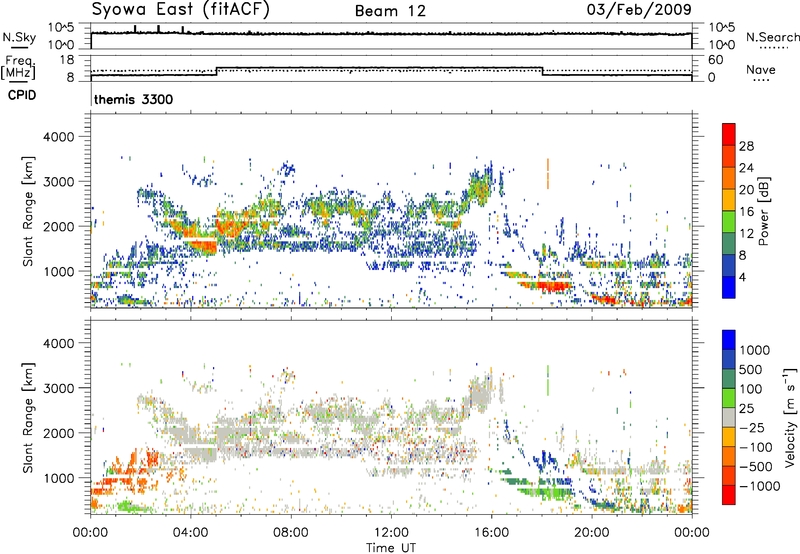
Task: Select the Slant Range label of velocity panel
Action: (x=28, y=418)
